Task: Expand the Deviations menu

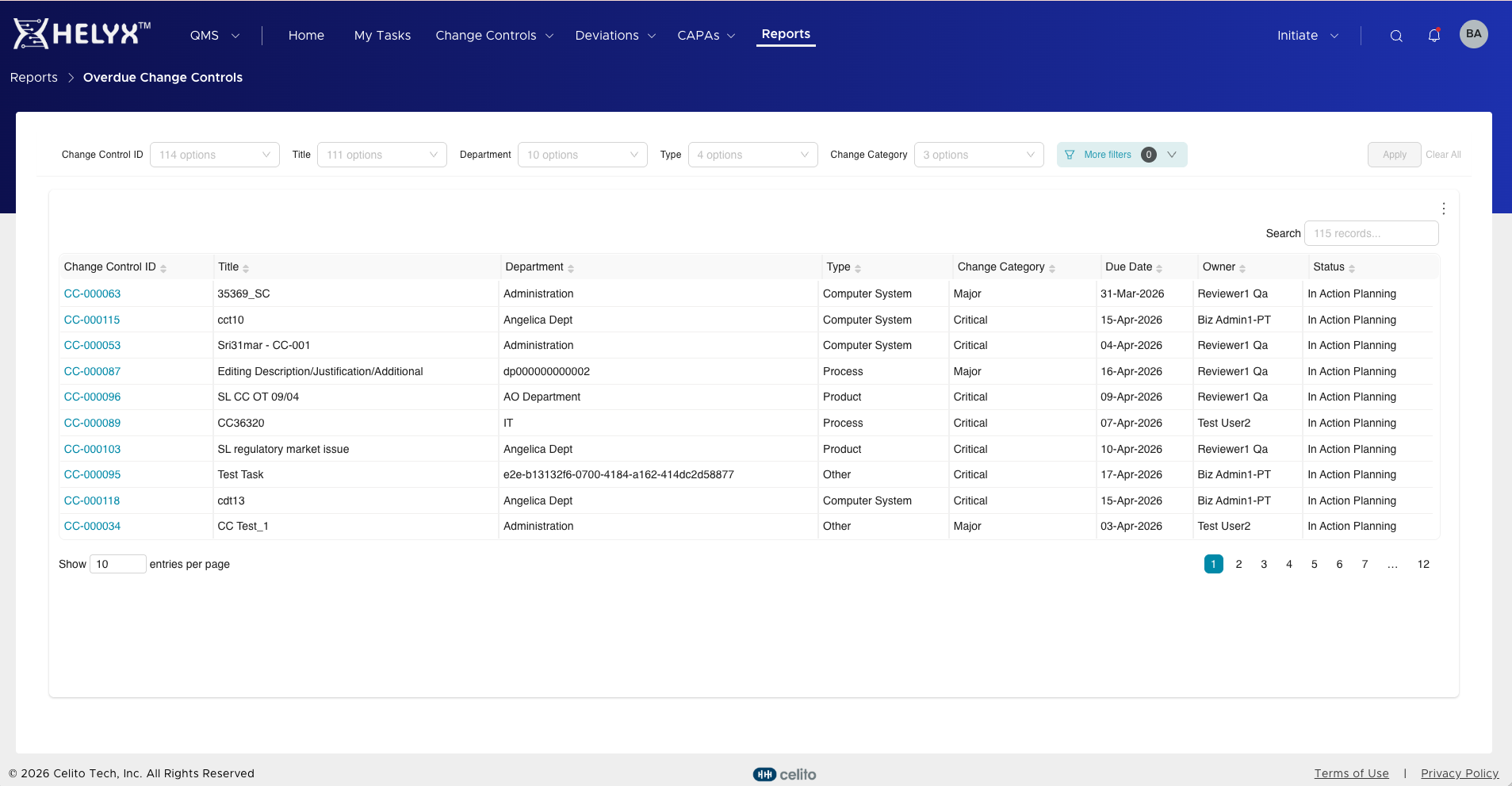Action: [615, 36]
